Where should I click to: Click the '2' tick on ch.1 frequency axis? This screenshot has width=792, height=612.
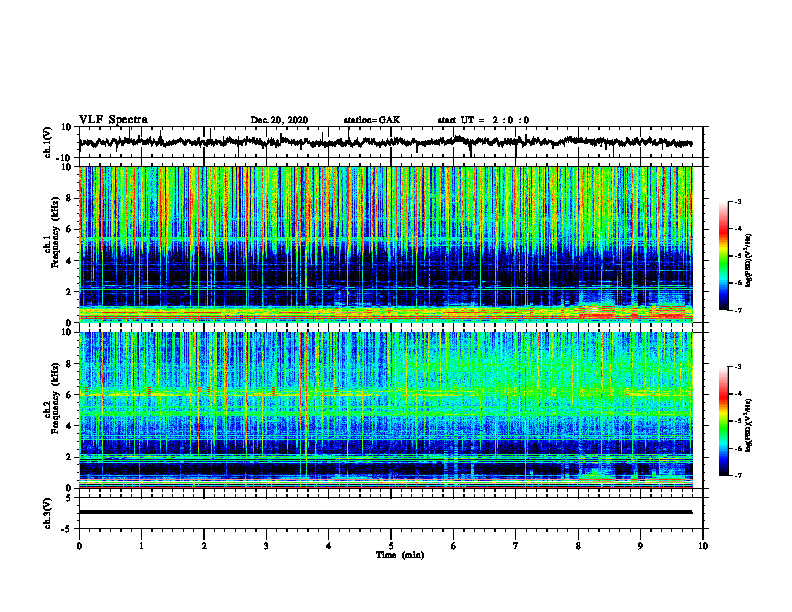tap(69, 292)
